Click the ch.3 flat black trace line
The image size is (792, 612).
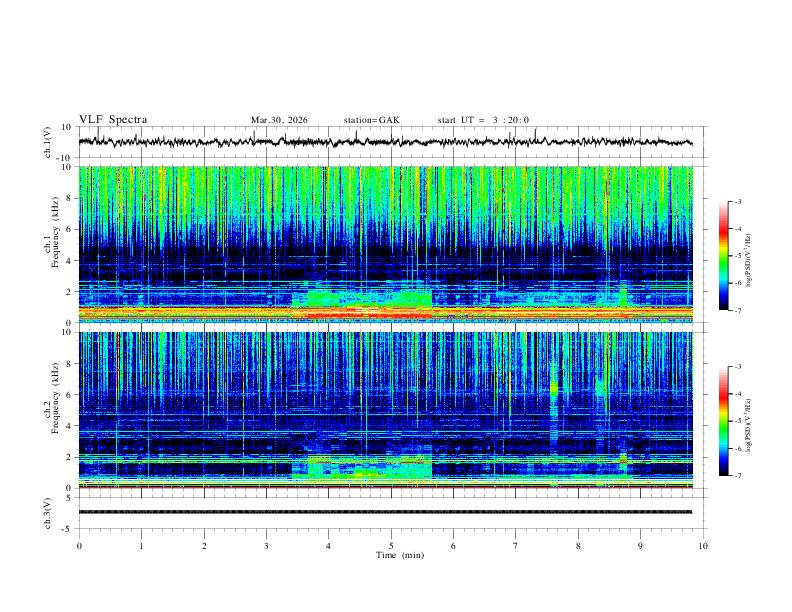[x=385, y=512]
